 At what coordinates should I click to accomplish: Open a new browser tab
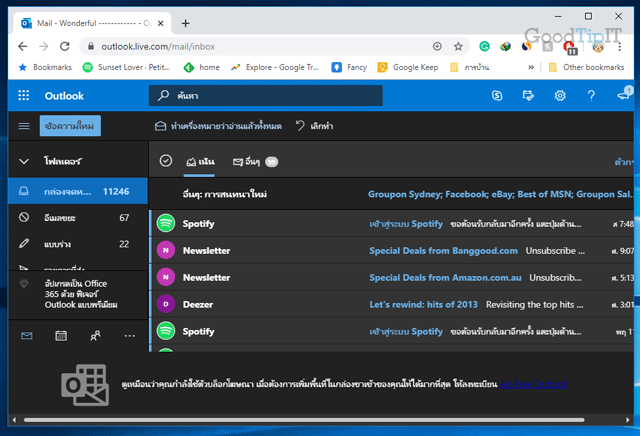[185, 23]
